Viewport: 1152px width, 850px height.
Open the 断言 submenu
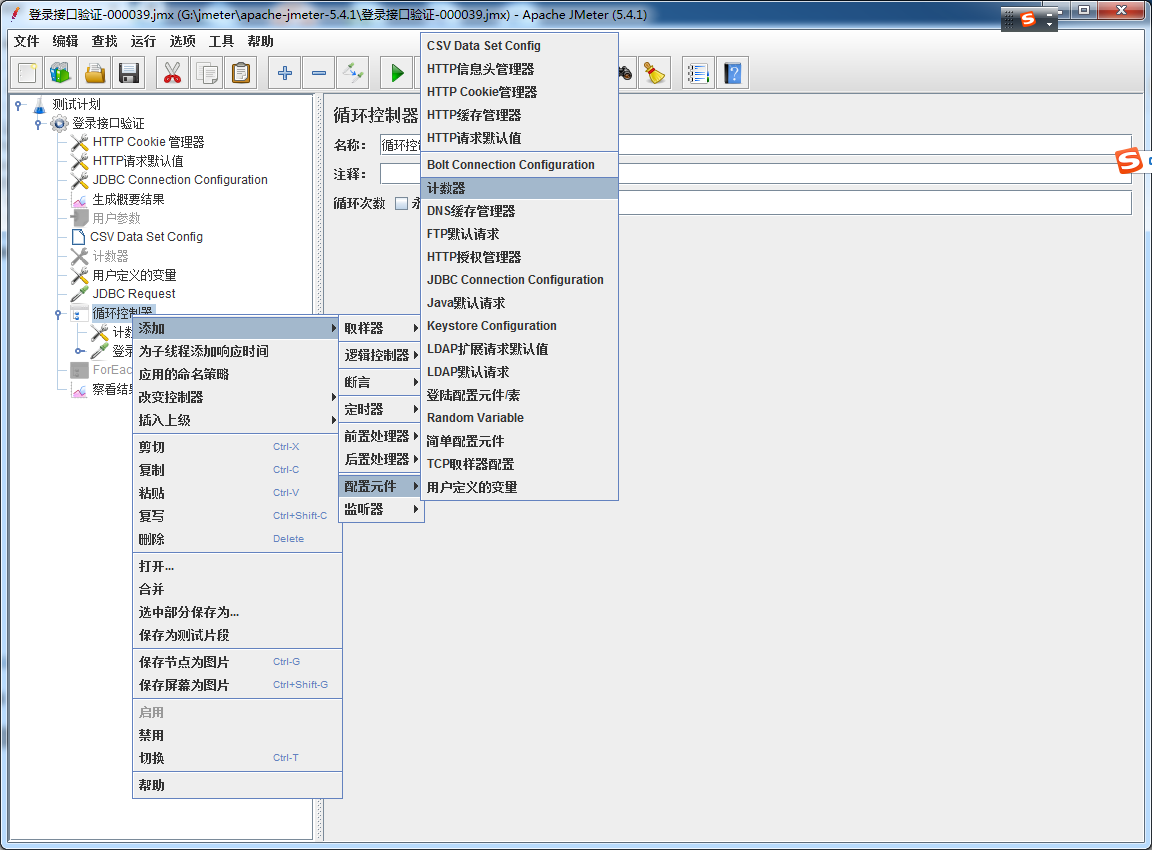381,382
